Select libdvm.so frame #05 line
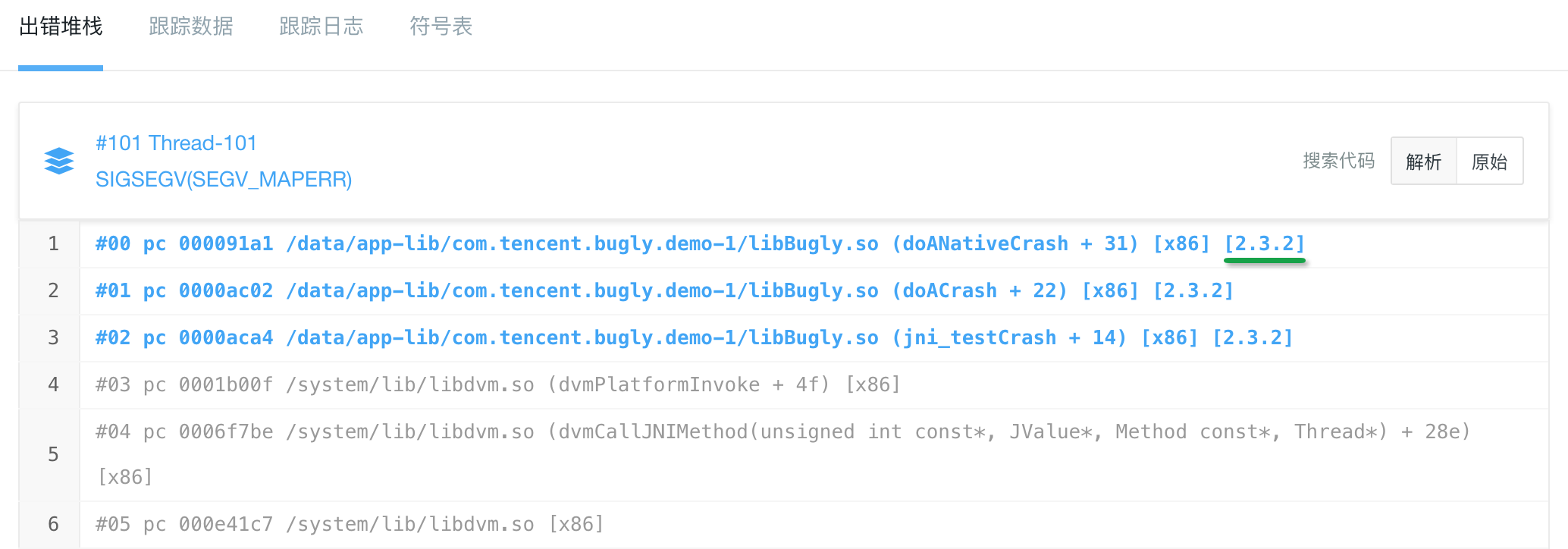The width and height of the screenshot is (1568, 549). click(349, 525)
